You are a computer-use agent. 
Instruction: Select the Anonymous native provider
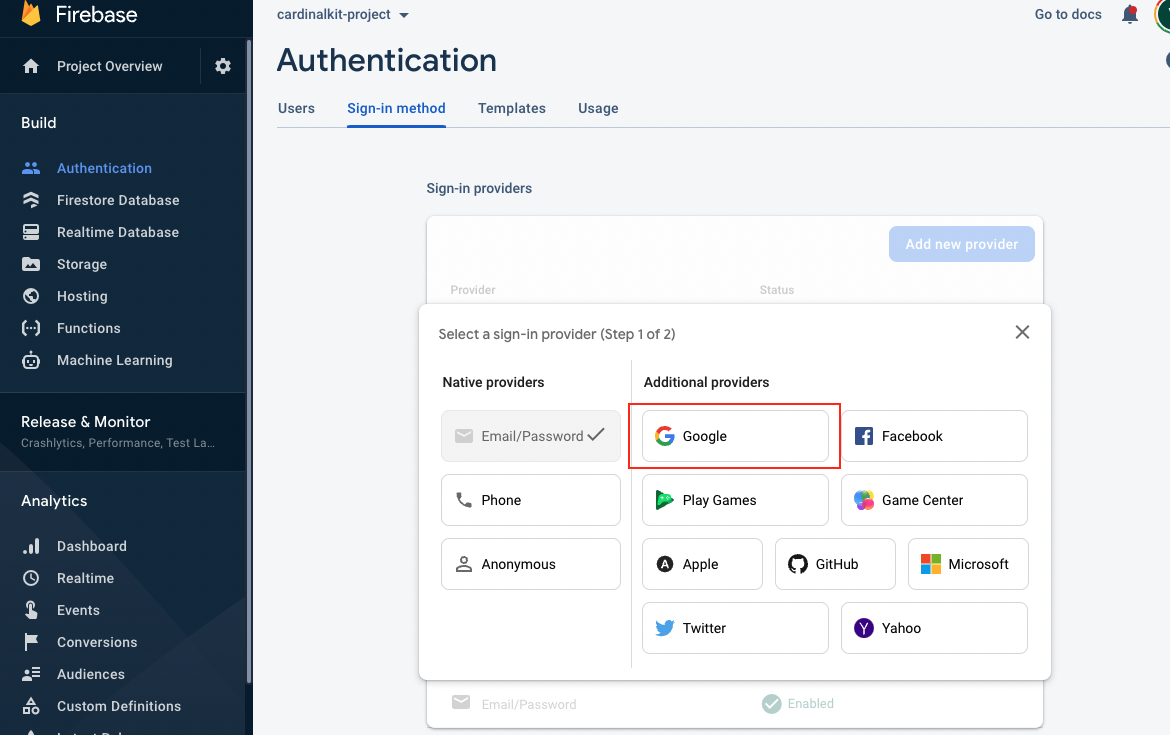[531, 564]
